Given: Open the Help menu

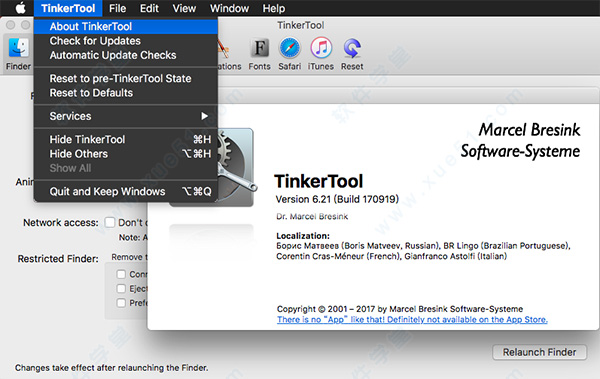Looking at the screenshot, I should coord(274,8).
